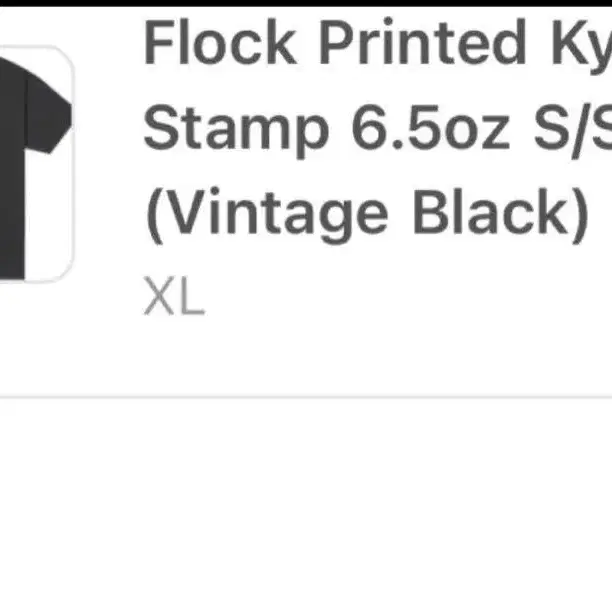Select the "Stamp 6.5oz" title line

pos(377,129)
